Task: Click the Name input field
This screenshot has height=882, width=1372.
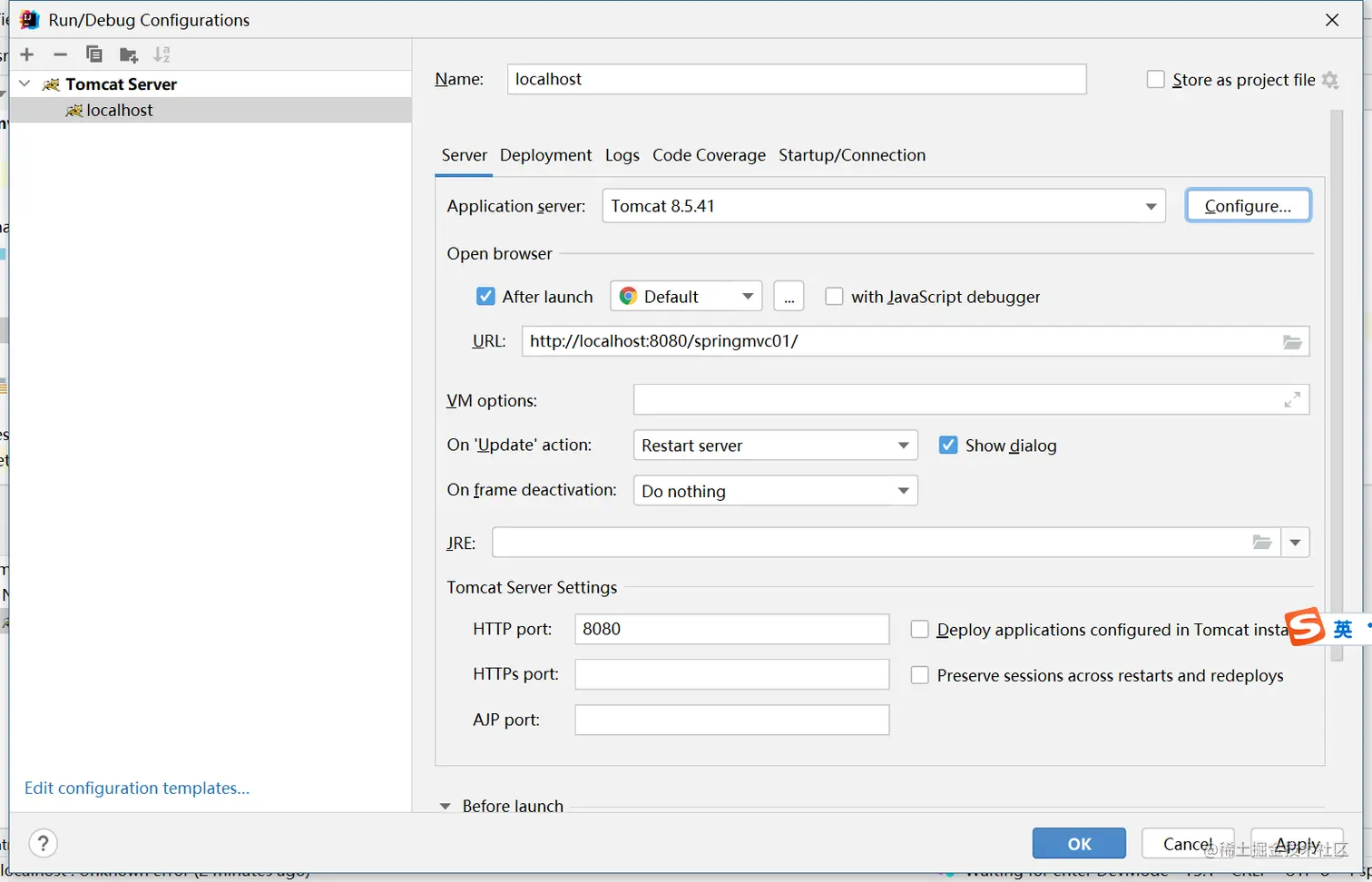Action: [x=797, y=79]
